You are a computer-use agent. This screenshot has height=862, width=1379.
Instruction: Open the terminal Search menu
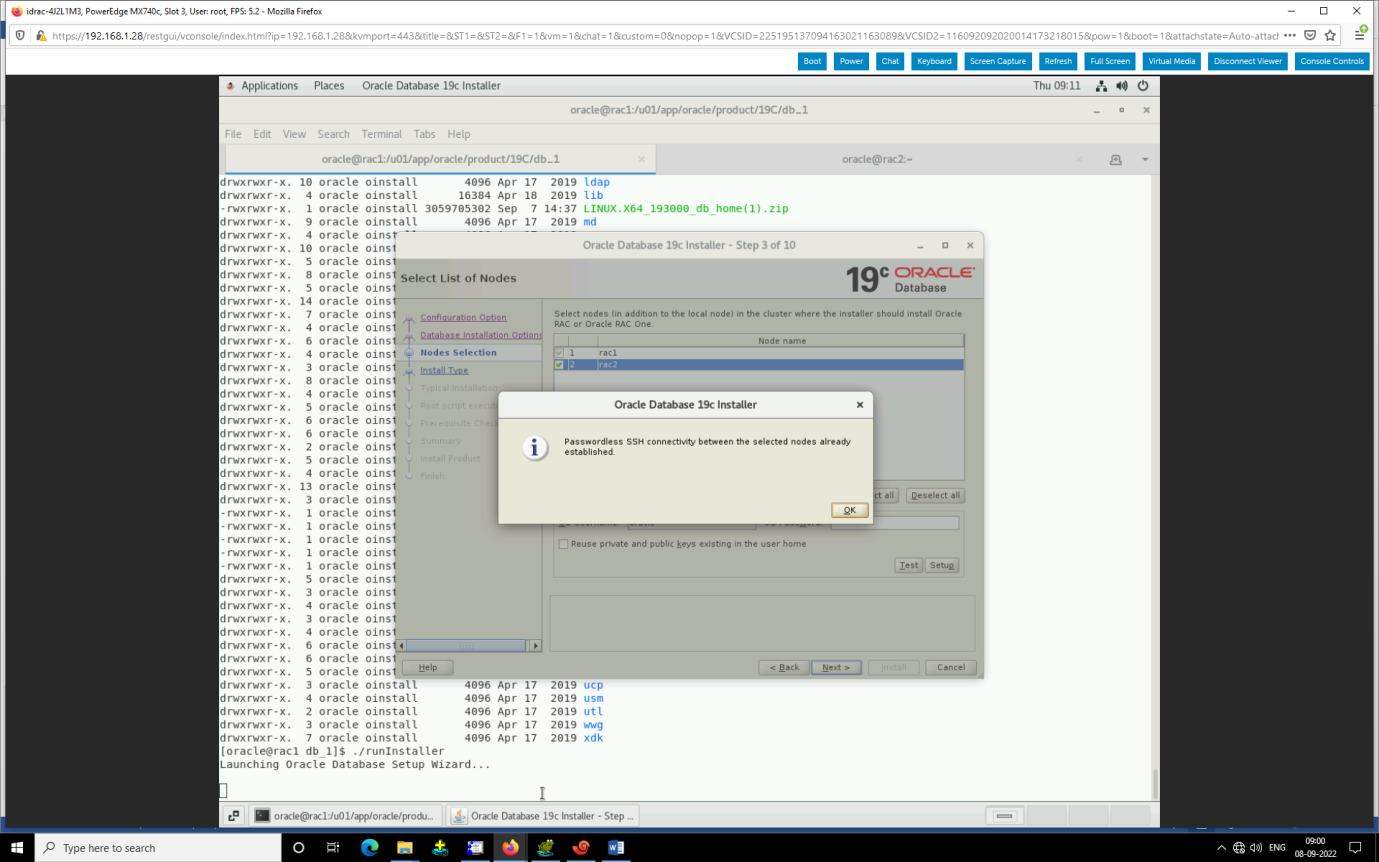[334, 134]
